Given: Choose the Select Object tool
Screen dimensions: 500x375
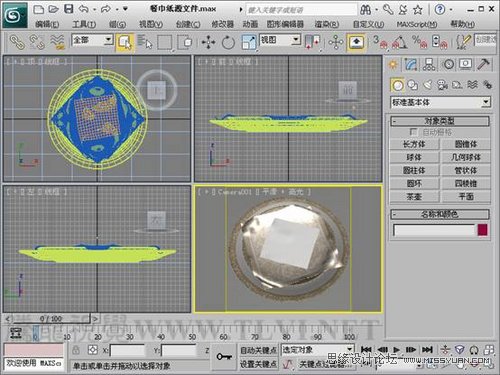Looking at the screenshot, I should [125, 42].
